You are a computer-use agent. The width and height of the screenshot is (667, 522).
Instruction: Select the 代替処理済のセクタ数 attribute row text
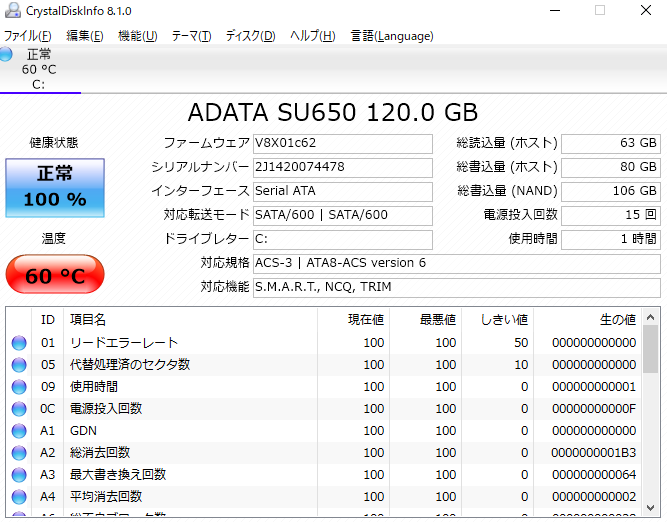pyautogui.click(x=130, y=365)
